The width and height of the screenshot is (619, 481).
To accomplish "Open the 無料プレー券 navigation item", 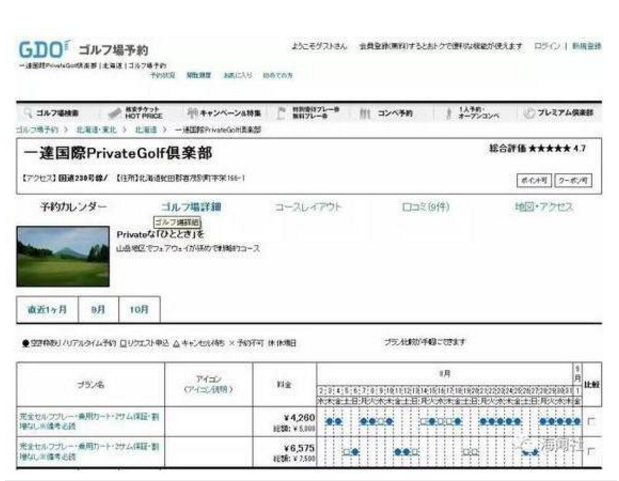I will (x=308, y=113).
